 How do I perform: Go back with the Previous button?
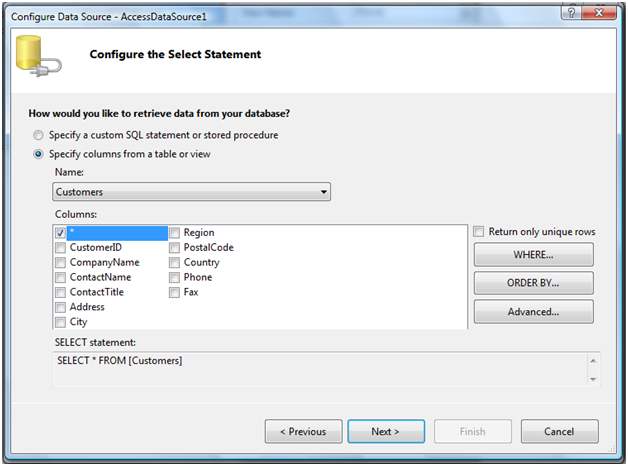point(303,432)
